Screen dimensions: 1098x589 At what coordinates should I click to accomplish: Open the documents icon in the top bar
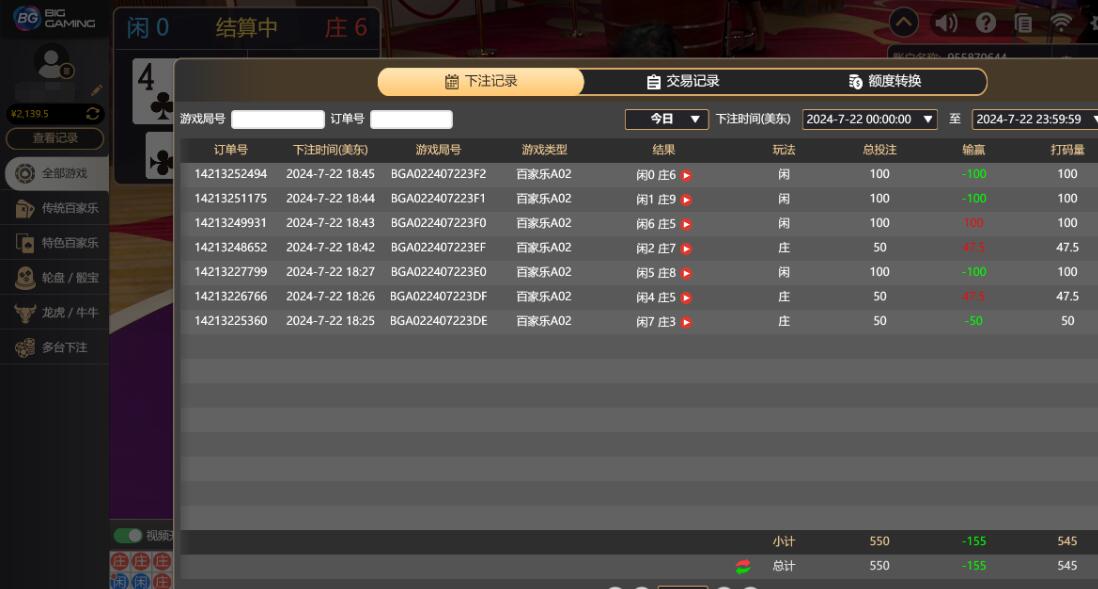tap(1023, 23)
